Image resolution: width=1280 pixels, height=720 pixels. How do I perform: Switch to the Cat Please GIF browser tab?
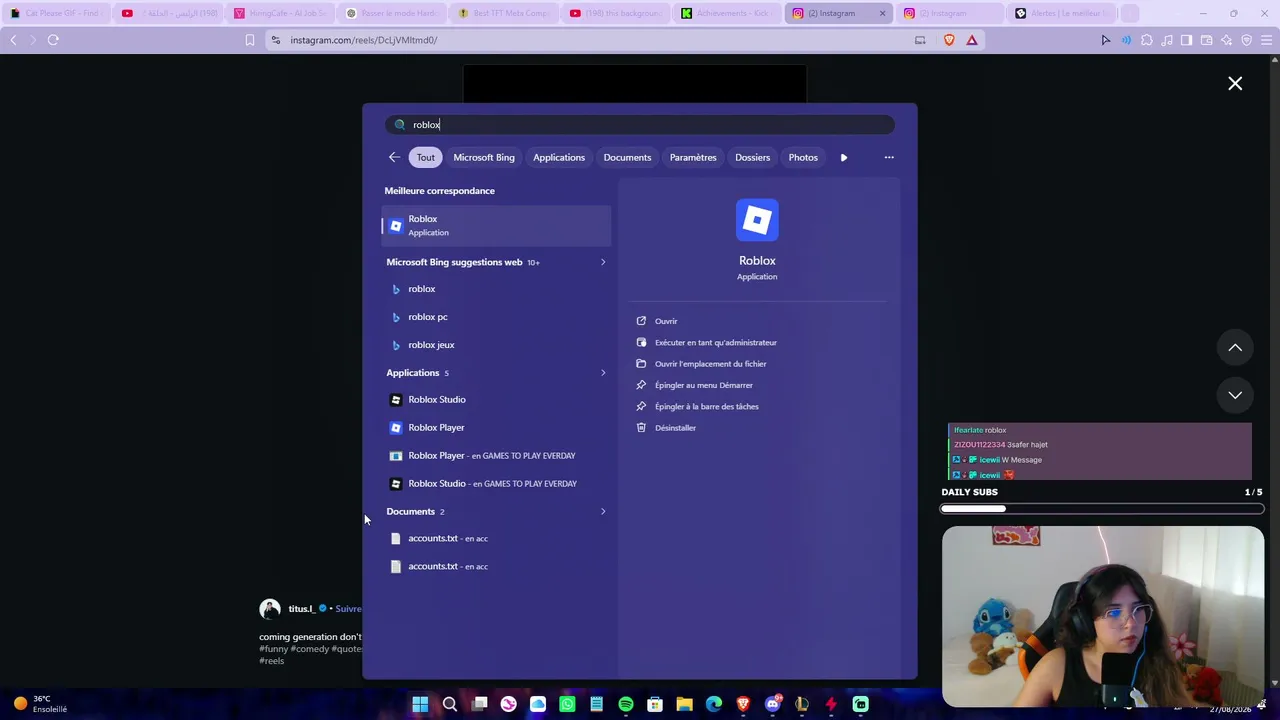click(55, 13)
